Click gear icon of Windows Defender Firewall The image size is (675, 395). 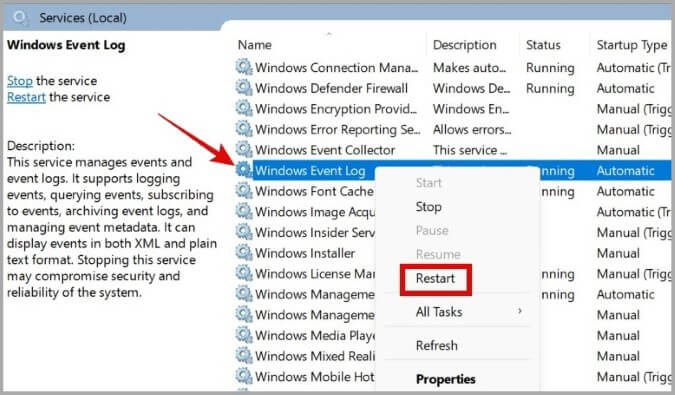point(244,88)
